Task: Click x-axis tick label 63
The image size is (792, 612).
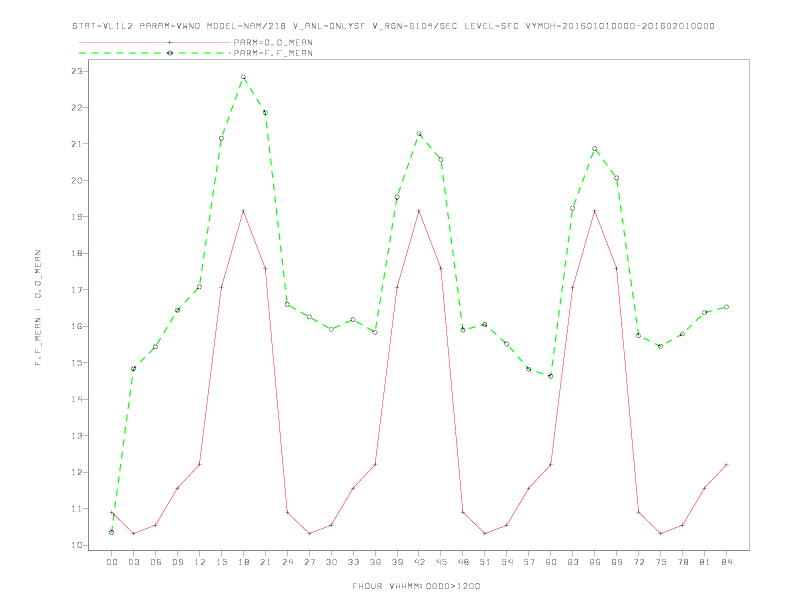Action: [x=573, y=562]
